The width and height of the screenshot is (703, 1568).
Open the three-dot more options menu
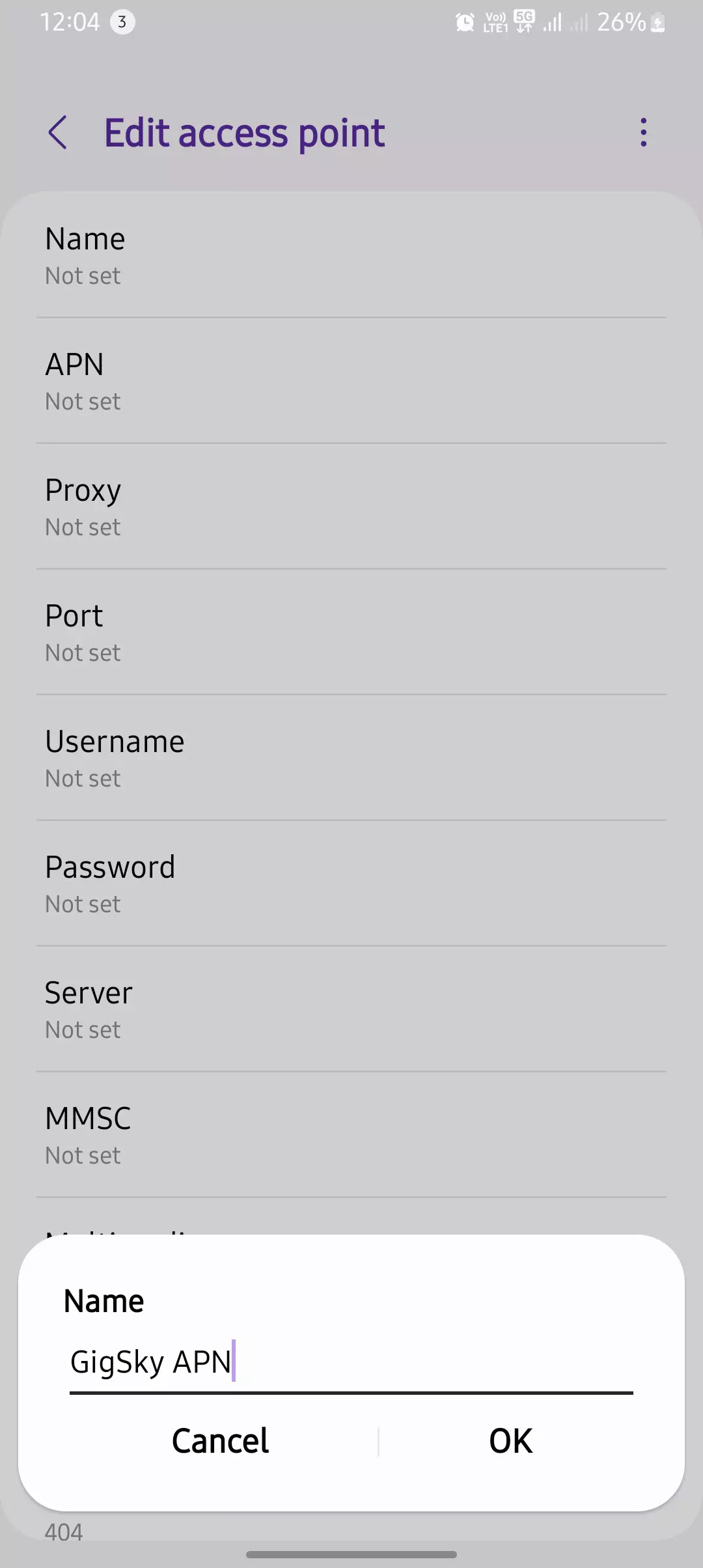click(x=643, y=133)
